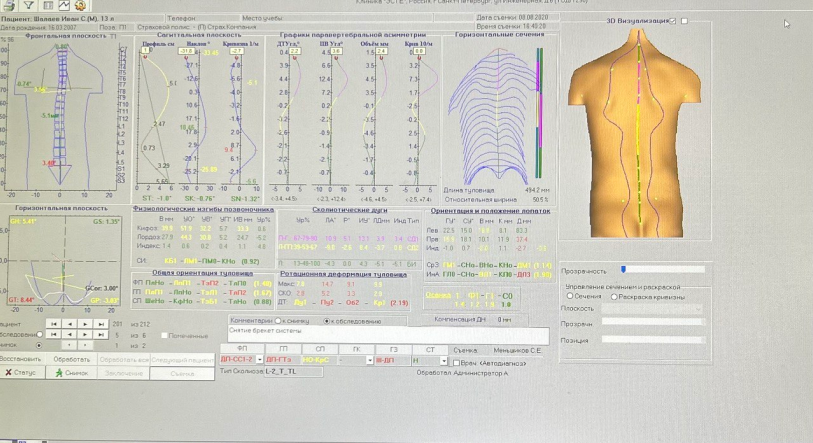This screenshot has width=813, height=443.
Task: Jump to first patient in Пациент row
Action: tap(54, 324)
